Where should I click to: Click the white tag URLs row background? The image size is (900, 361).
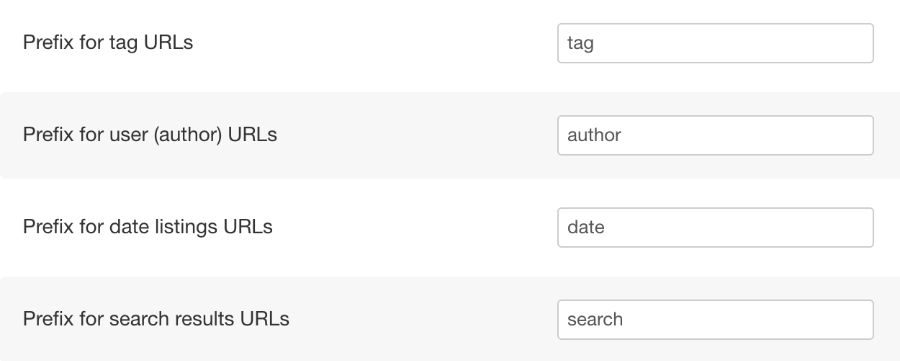click(x=373, y=43)
